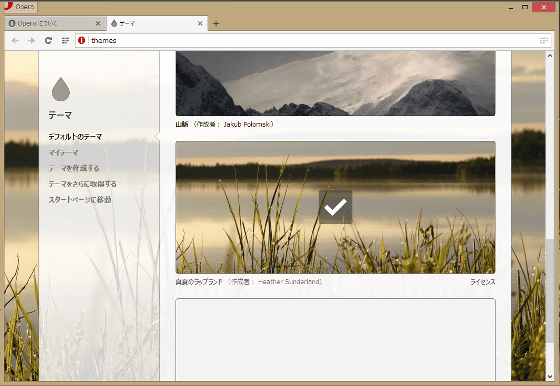Select the mountain theme thumbnail
This screenshot has height=386, width=560.
[335, 83]
